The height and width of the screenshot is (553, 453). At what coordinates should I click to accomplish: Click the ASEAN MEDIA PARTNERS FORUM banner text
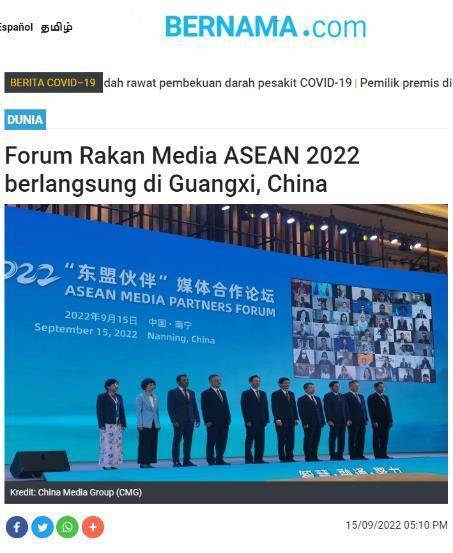170,301
